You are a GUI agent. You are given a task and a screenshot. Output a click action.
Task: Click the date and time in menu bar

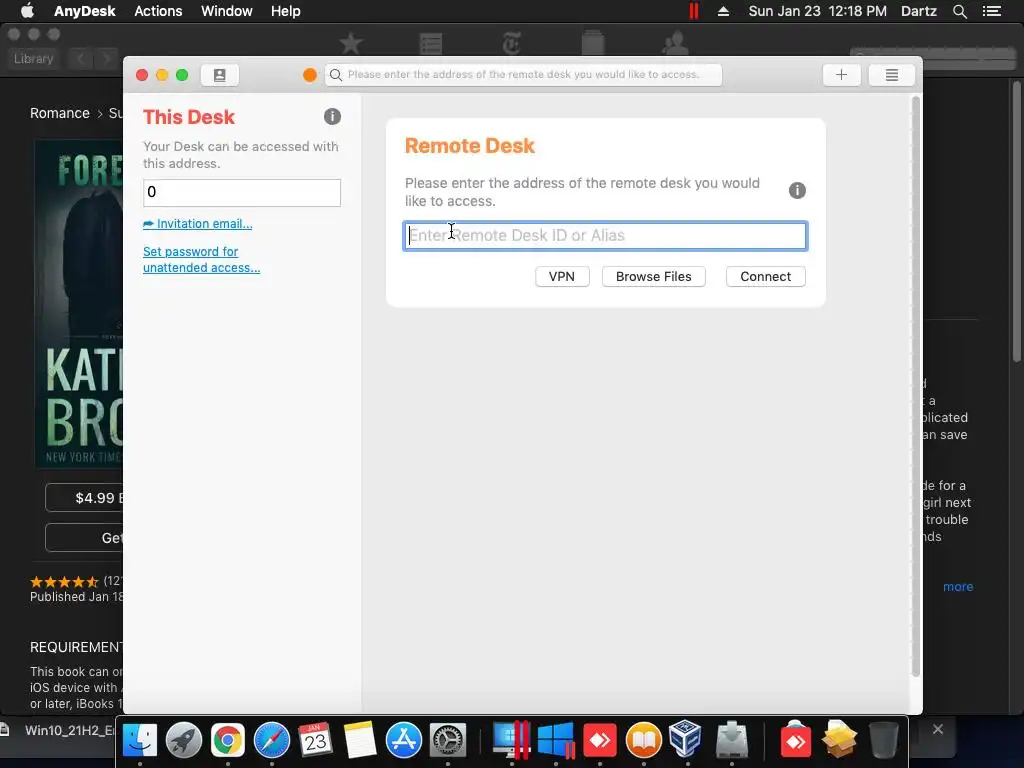tap(817, 11)
